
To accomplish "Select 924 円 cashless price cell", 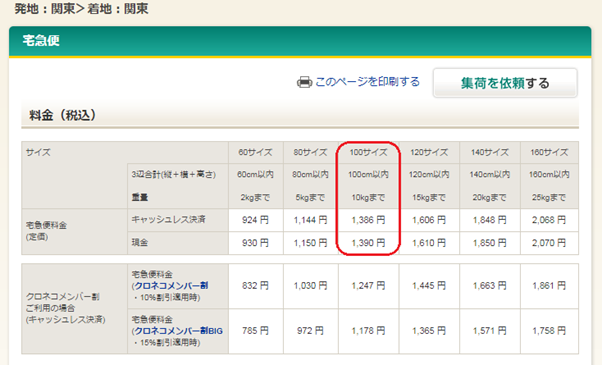I will click(x=256, y=220).
